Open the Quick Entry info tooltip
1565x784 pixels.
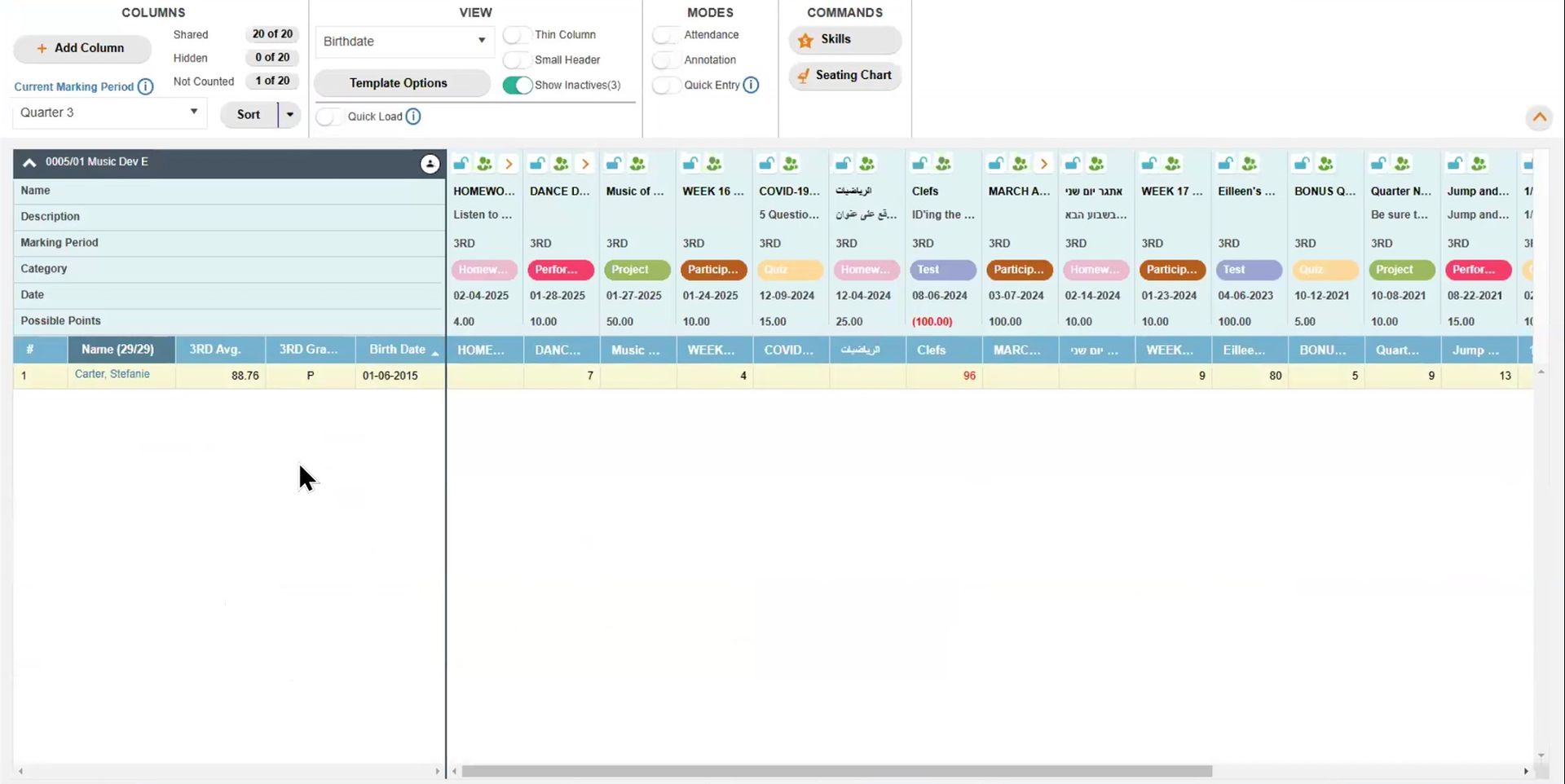[x=751, y=85]
